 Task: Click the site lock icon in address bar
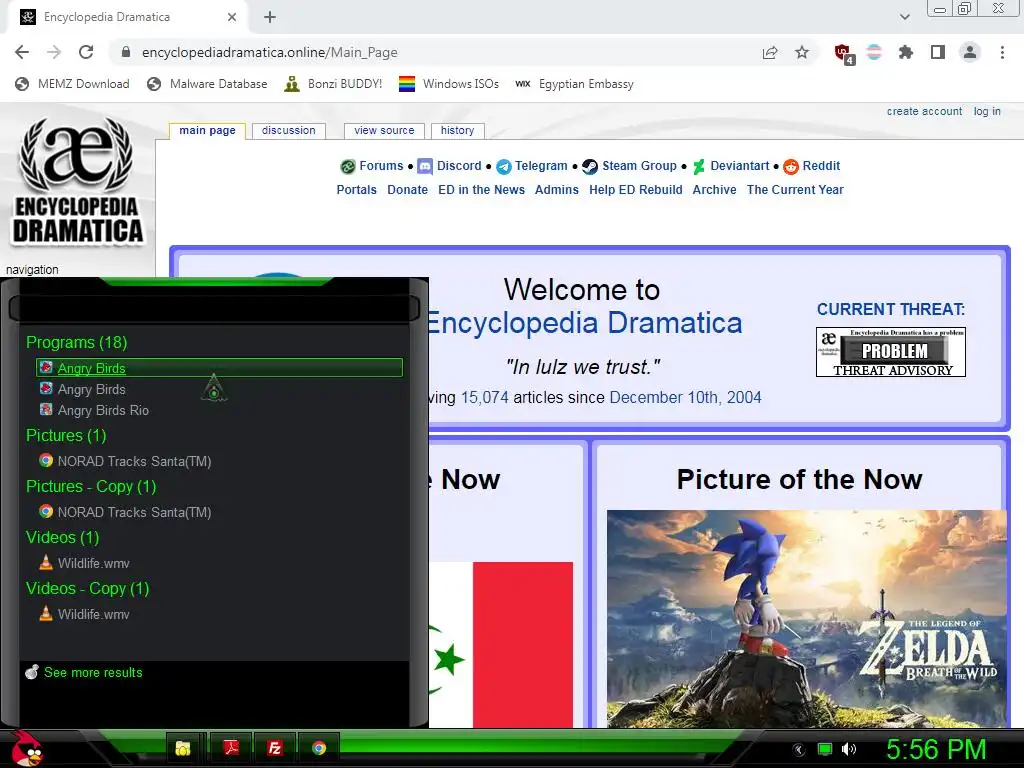click(x=126, y=52)
